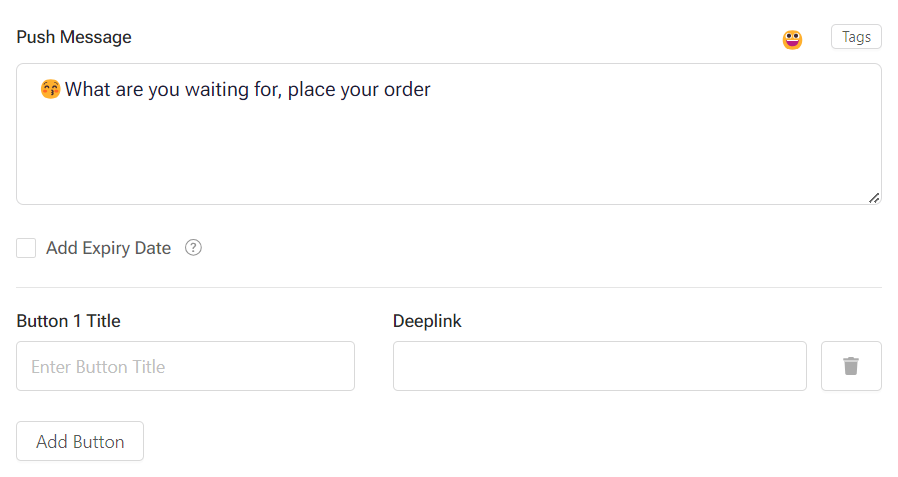Open the emoji picker for Push Message

(x=792, y=40)
